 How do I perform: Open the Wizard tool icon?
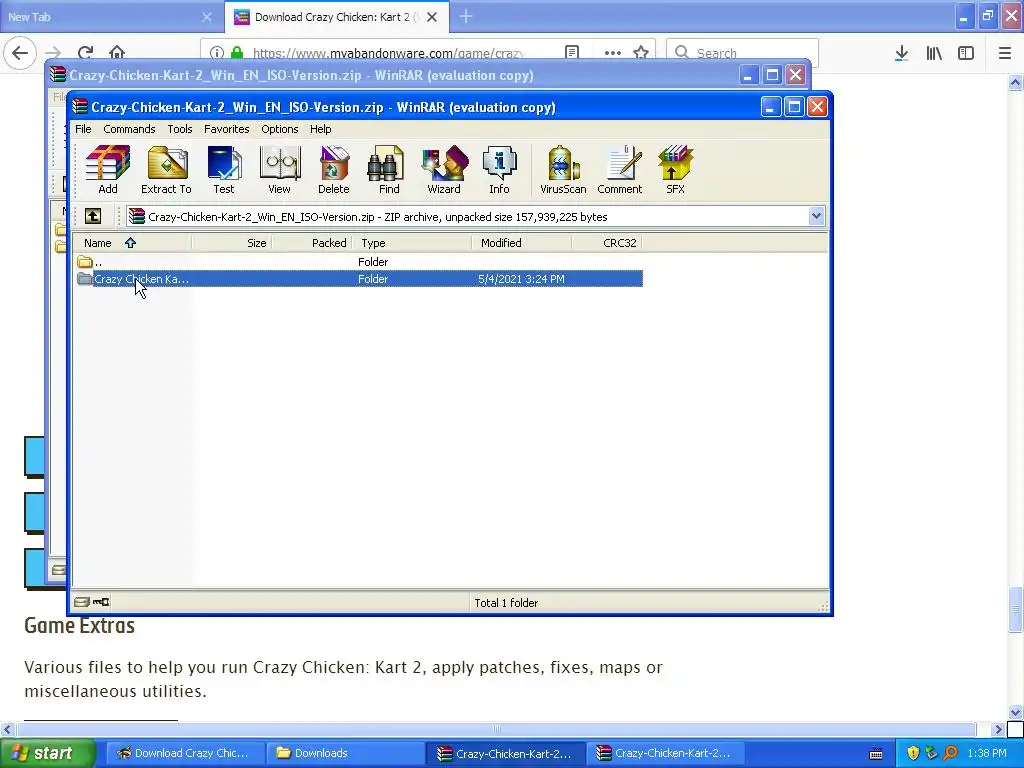click(x=444, y=170)
